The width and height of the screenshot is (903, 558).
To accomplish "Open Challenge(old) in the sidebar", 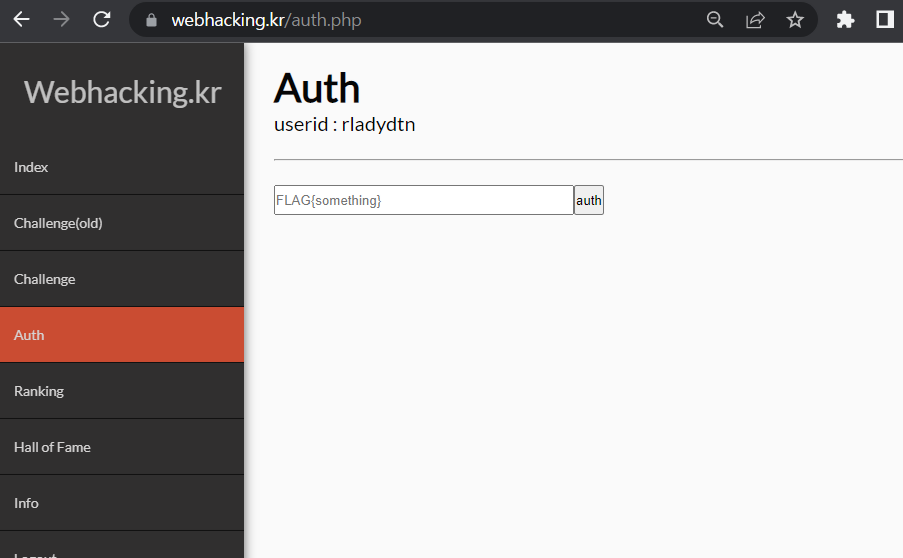I will [x=122, y=223].
